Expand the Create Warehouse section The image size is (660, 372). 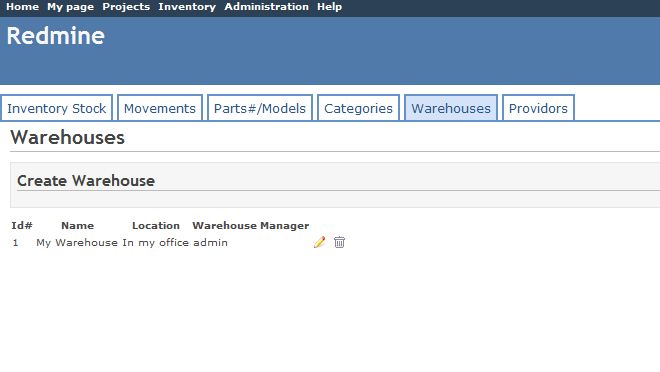(x=86, y=181)
